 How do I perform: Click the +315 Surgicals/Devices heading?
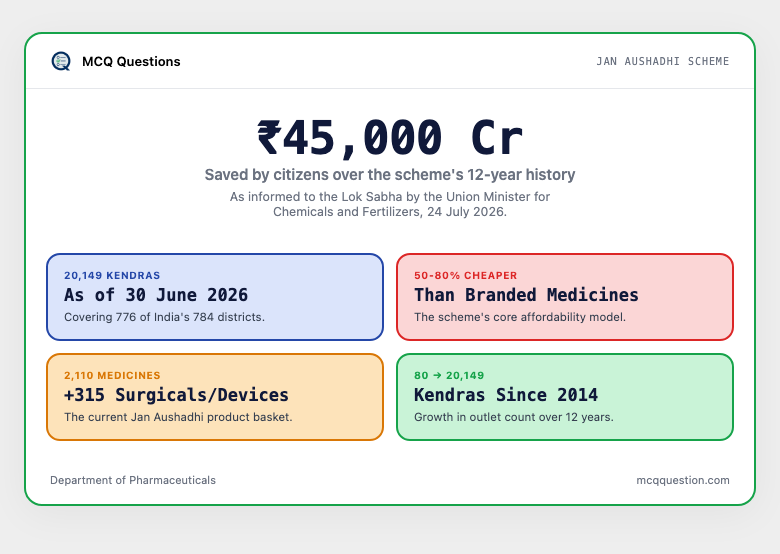(176, 395)
